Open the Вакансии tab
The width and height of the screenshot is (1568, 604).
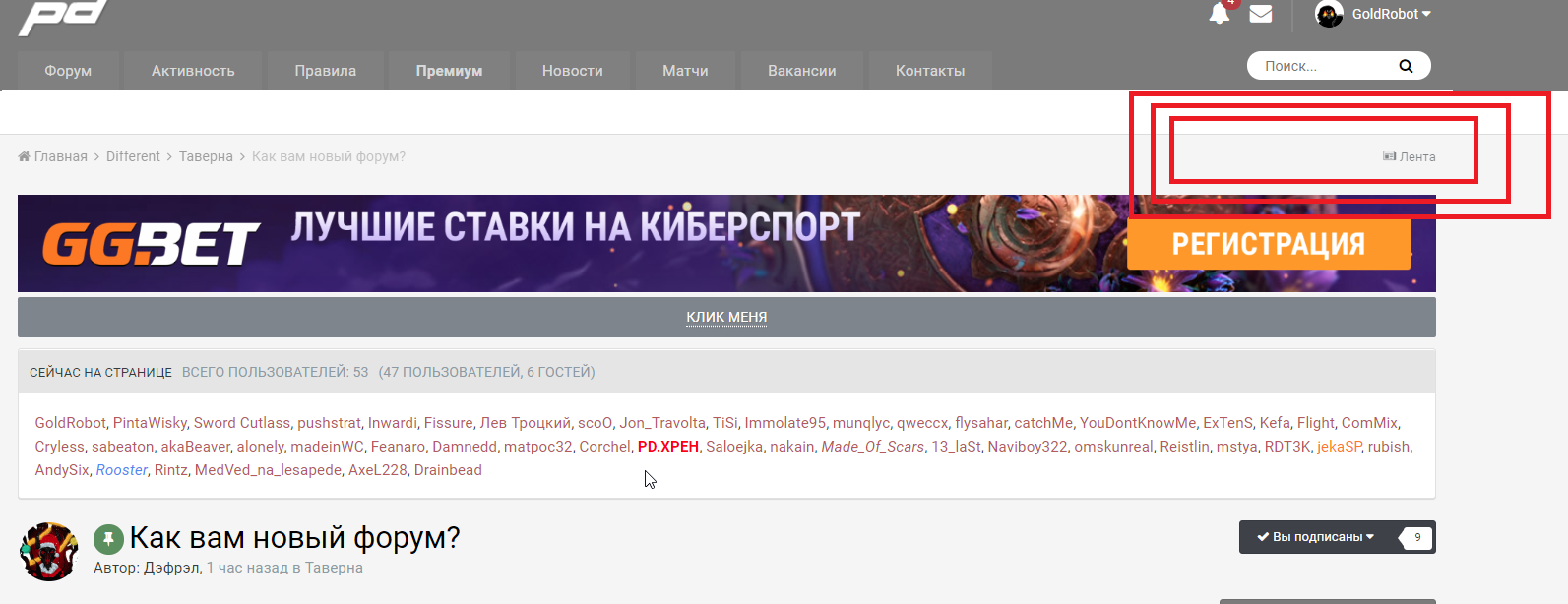802,71
